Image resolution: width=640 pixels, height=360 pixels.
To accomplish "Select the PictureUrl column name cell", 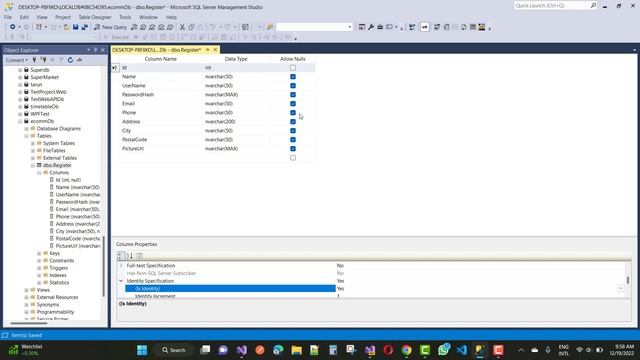I will point(161,149).
